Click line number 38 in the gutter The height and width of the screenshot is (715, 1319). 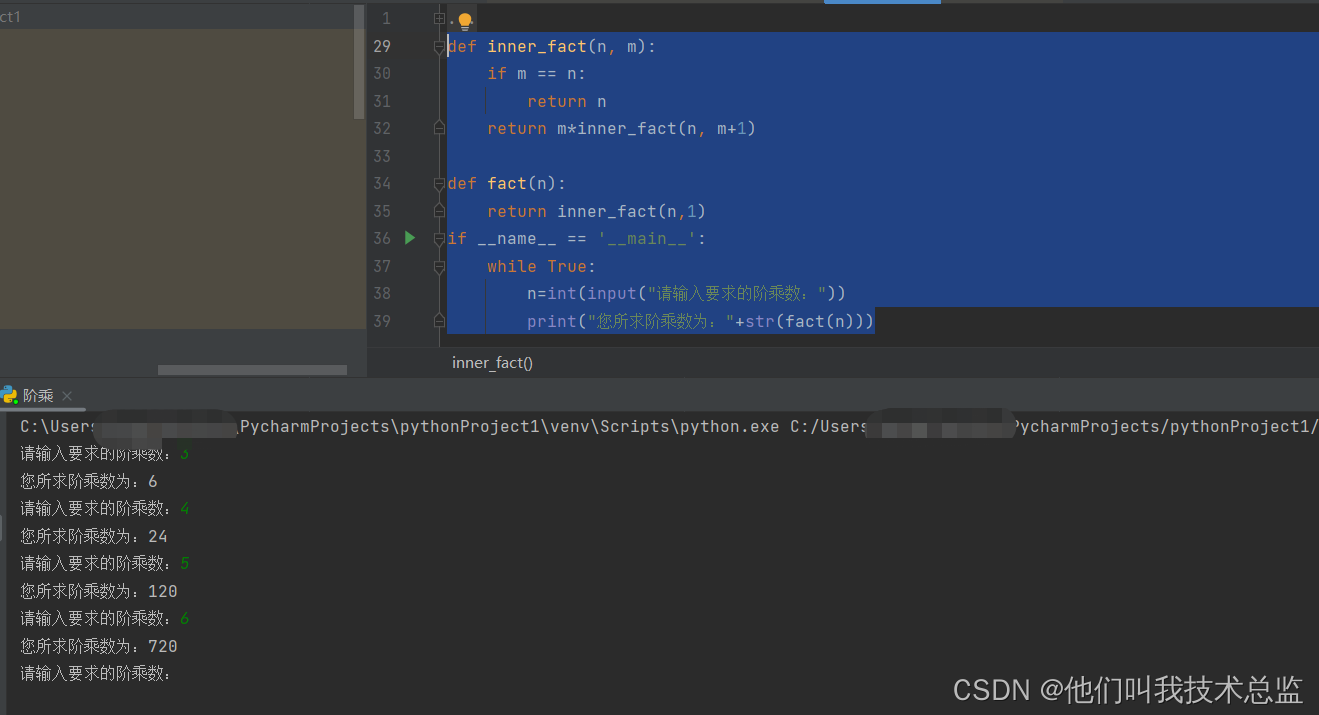pos(381,293)
